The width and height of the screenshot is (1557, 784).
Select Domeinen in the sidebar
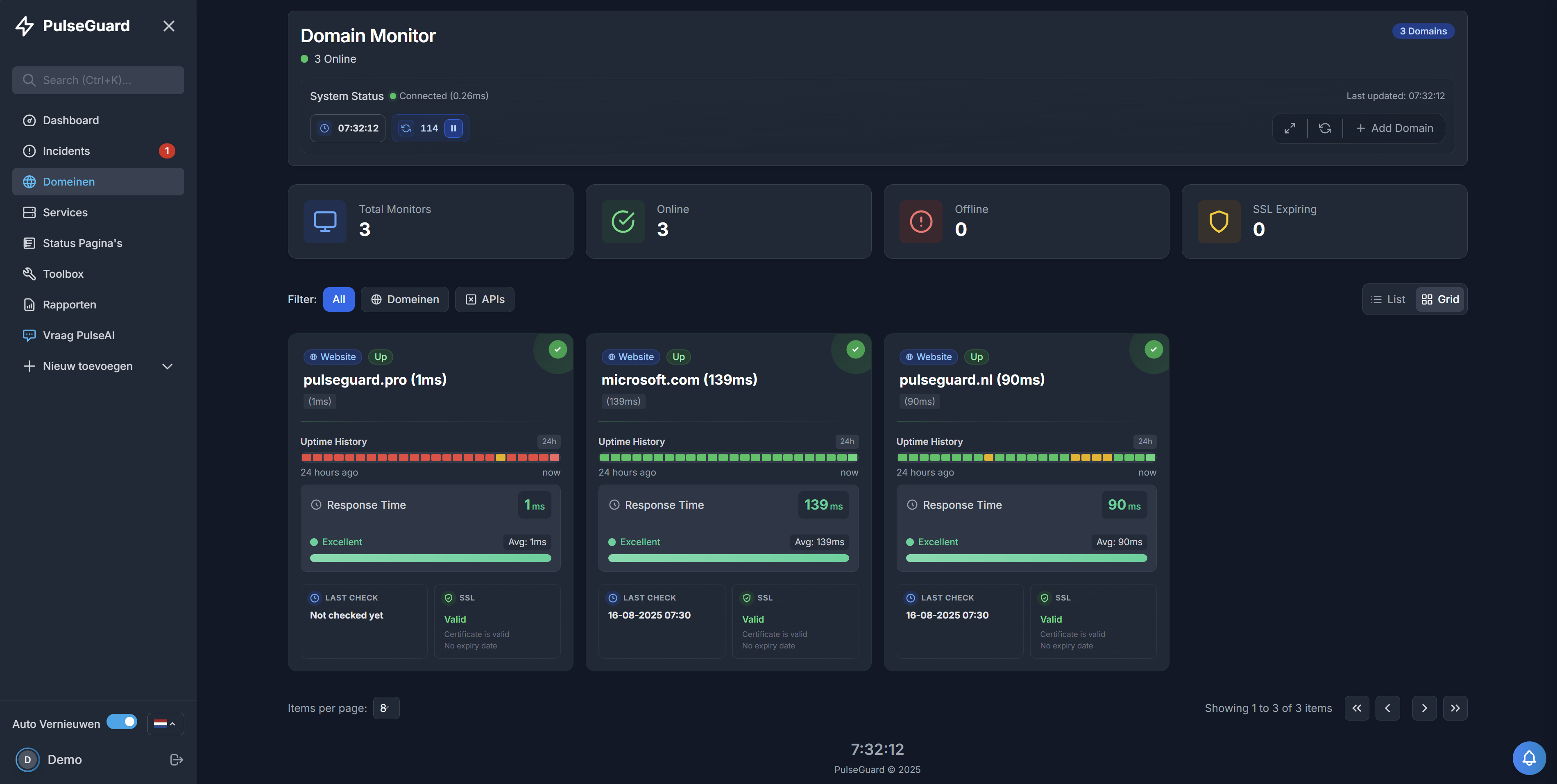click(x=98, y=181)
